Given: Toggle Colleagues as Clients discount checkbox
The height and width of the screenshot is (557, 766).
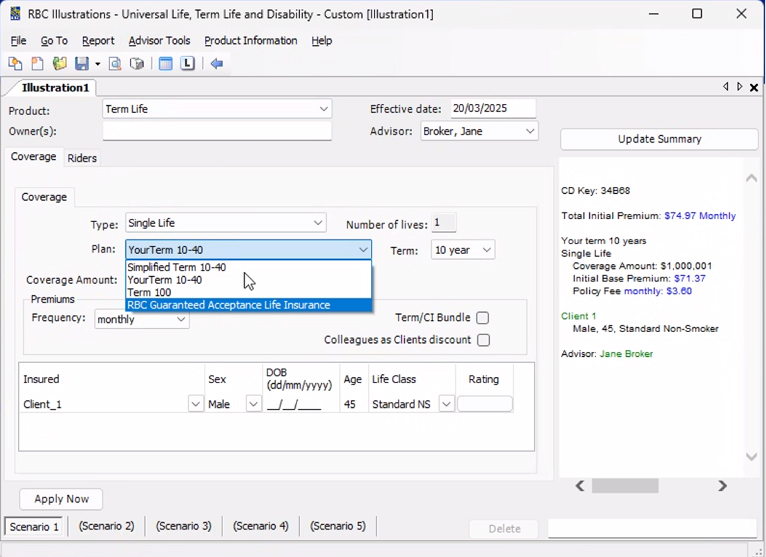Looking at the screenshot, I should 483,340.
